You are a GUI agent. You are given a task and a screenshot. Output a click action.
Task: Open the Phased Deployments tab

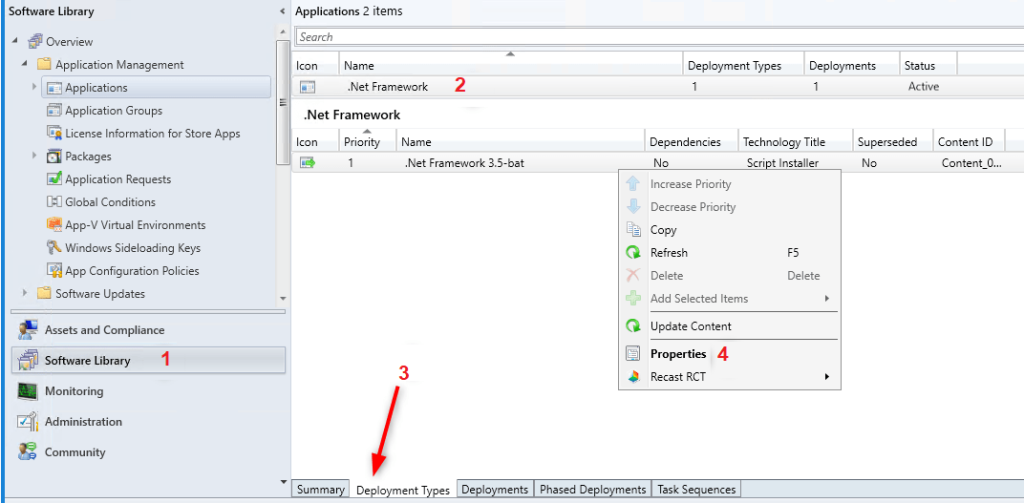pos(593,489)
